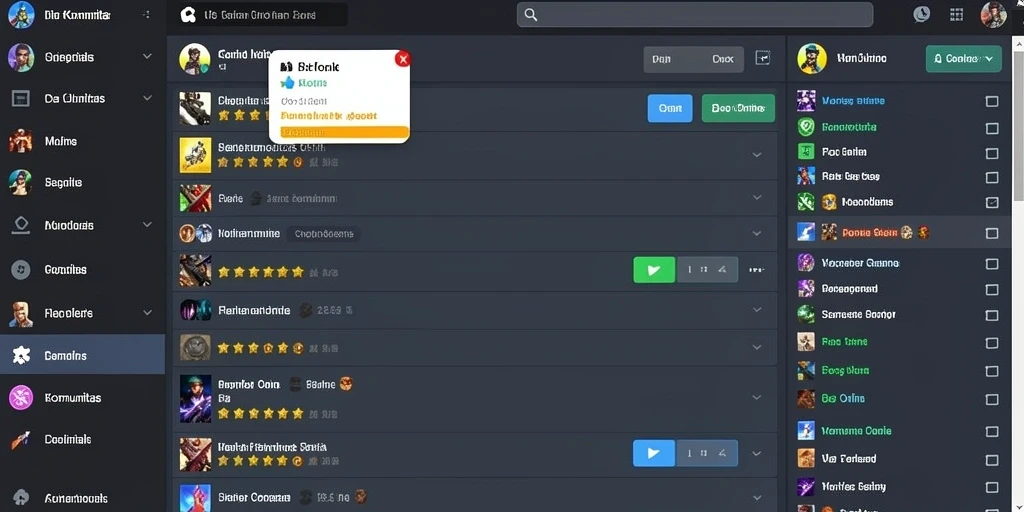Expand the Rartenandride row chevron
The width and height of the screenshot is (1024, 512).
tap(757, 310)
